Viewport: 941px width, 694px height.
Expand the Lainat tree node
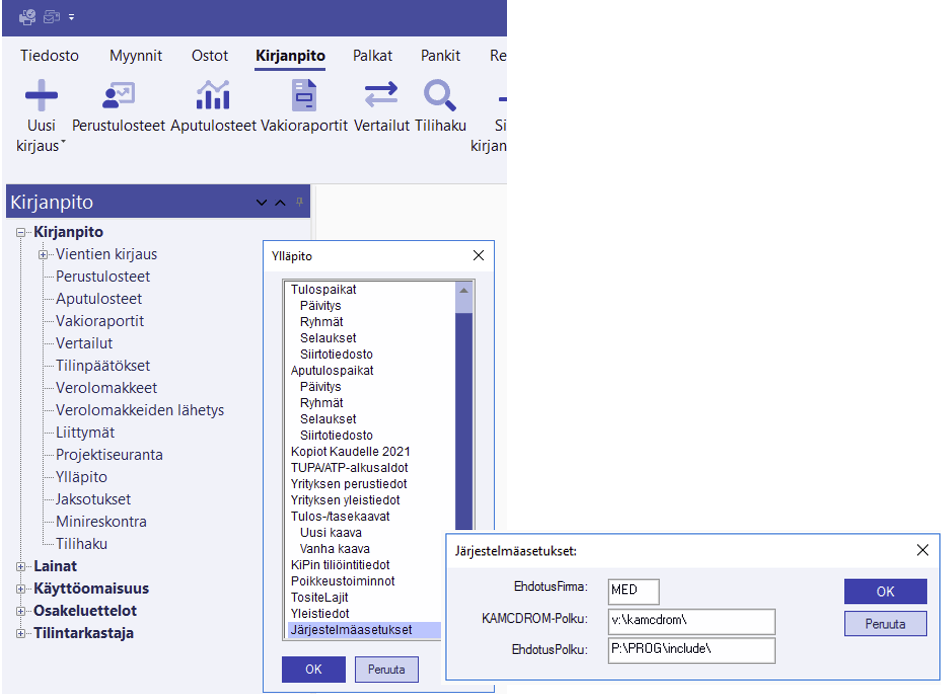pos(20,567)
